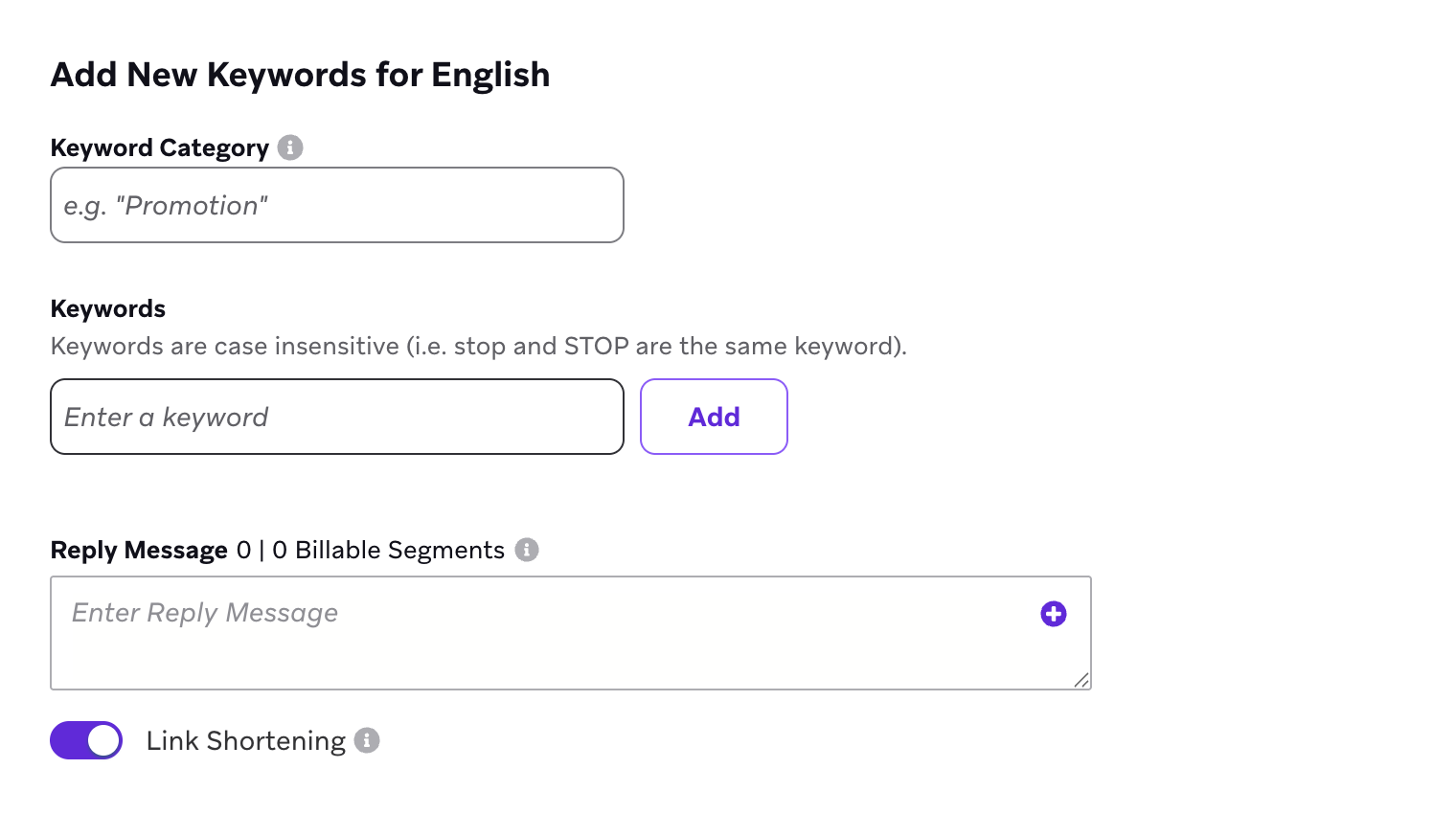The height and width of the screenshot is (814, 1456).
Task: Click the '0 | 0' character counter
Action: 262,551
